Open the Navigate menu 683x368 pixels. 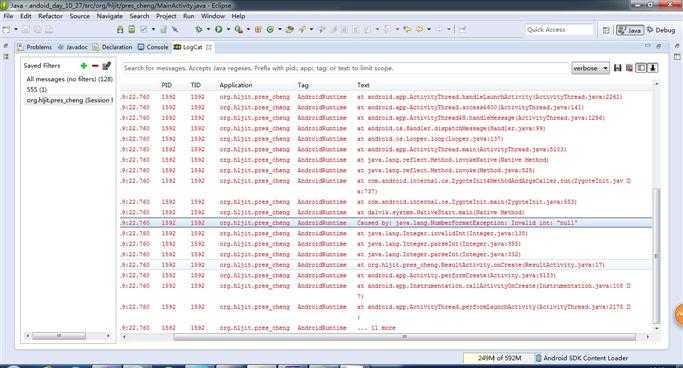click(110, 16)
